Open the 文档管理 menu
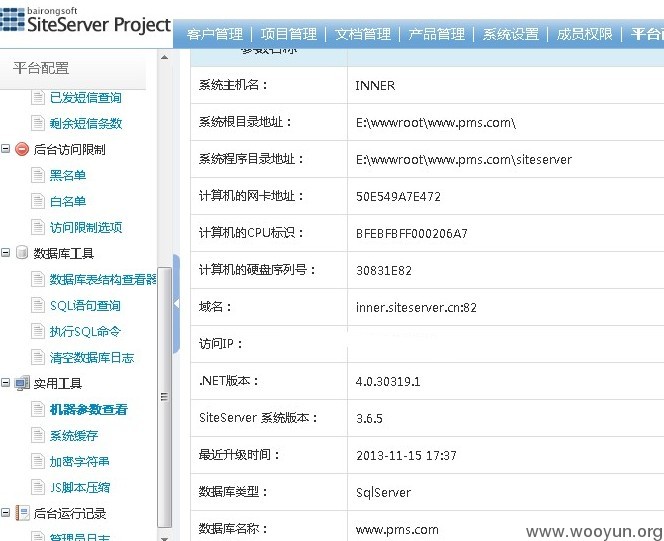664x541 pixels. 363,34
